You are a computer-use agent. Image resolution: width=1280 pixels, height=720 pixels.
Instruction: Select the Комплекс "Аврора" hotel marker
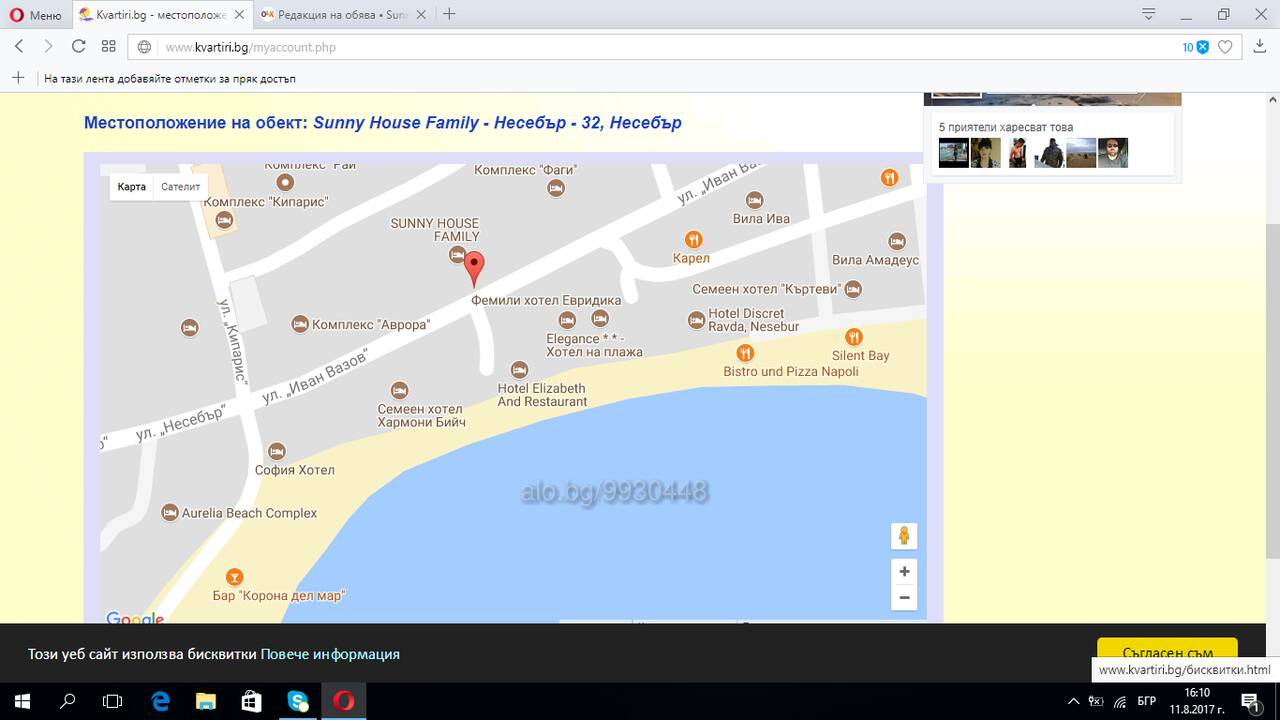pos(299,324)
